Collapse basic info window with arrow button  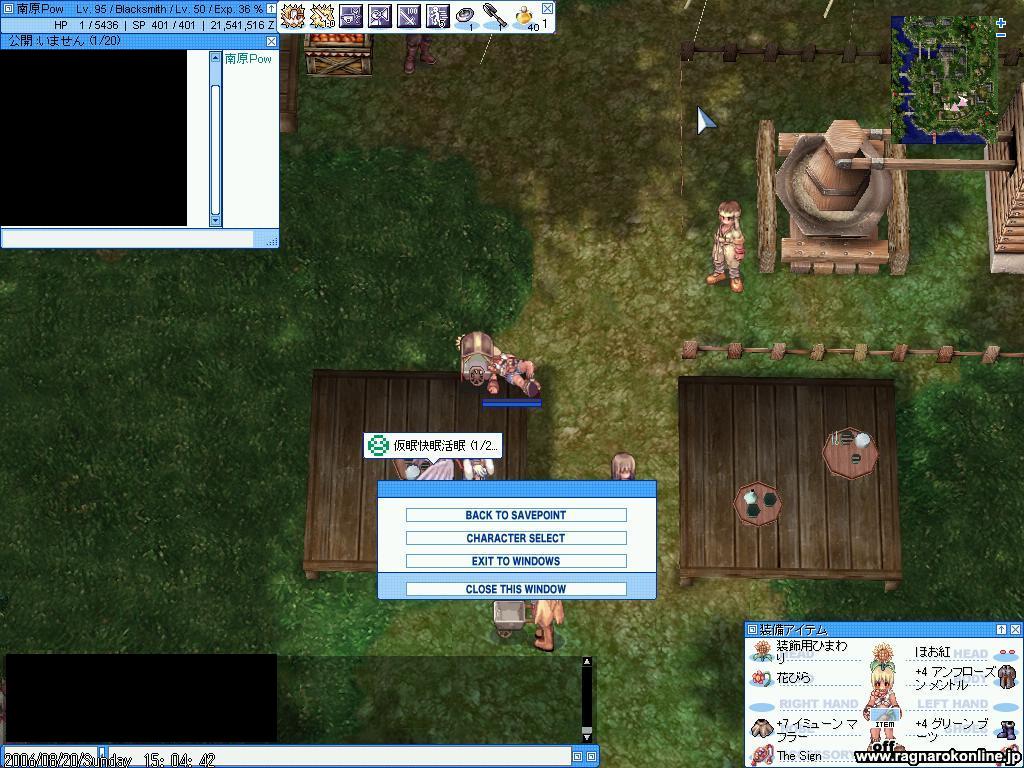click(x=271, y=9)
